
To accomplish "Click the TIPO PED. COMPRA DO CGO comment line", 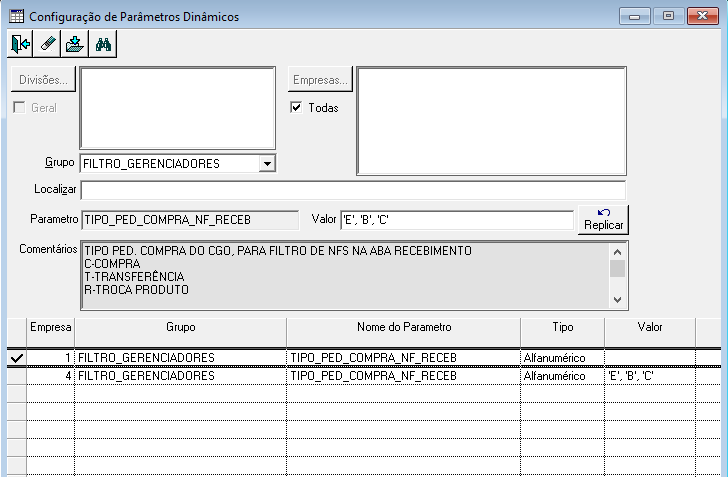I will click(x=278, y=251).
